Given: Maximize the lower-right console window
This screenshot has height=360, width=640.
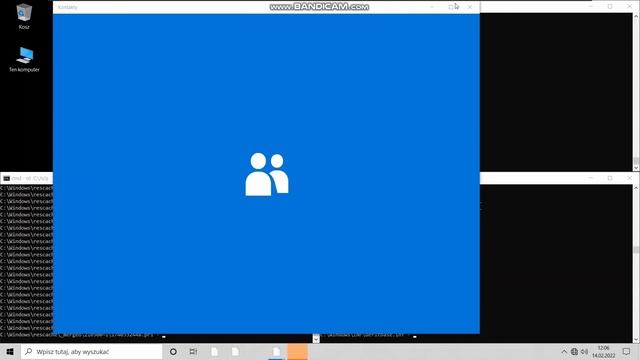Looking at the screenshot, I should pyautogui.click(x=610, y=178).
